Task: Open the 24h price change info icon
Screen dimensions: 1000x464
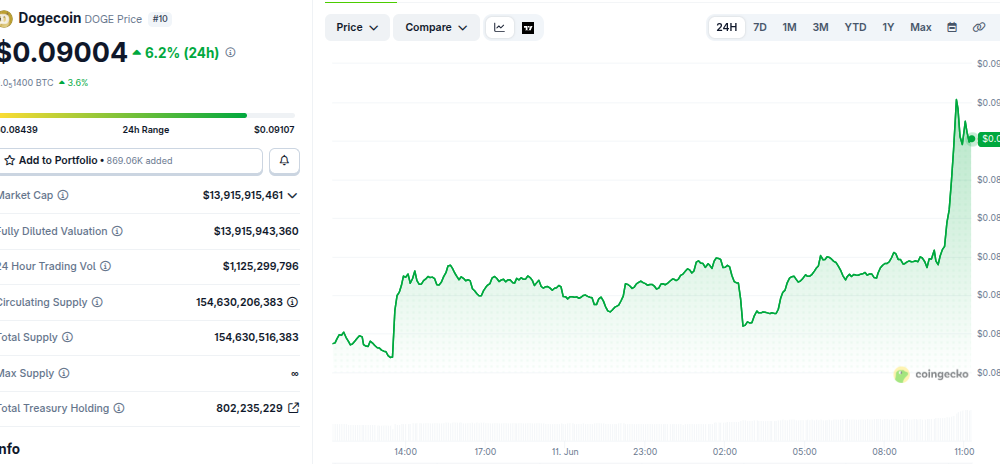Action: coord(231,52)
